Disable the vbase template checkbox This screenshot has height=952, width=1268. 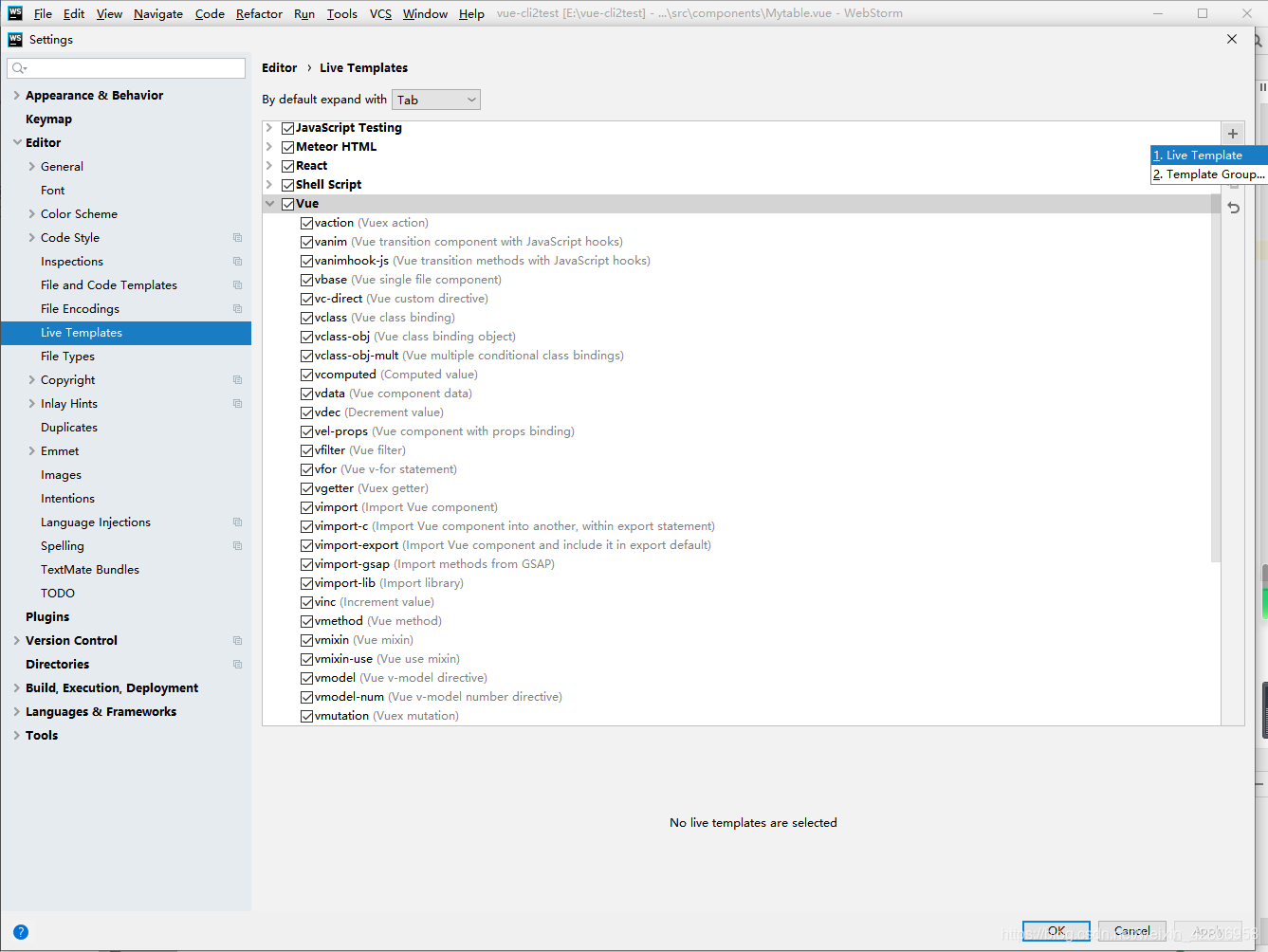[306, 280]
